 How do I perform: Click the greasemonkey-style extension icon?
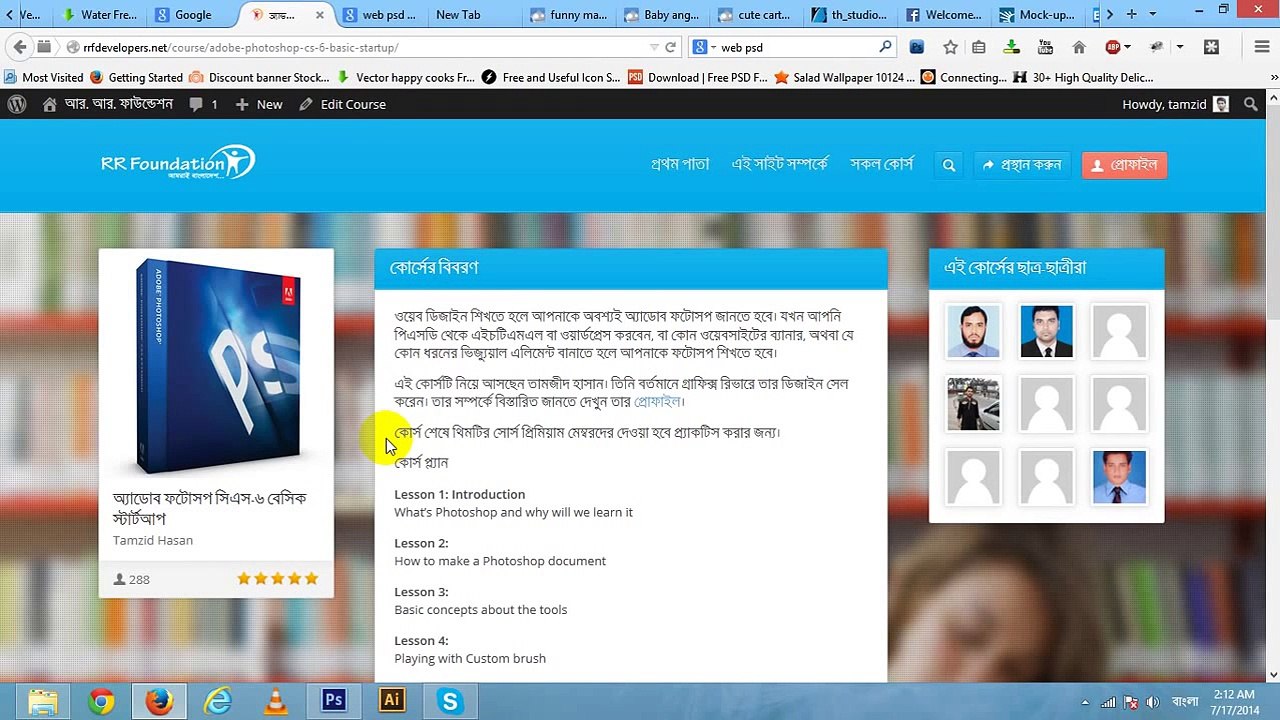pyautogui.click(x=1158, y=47)
